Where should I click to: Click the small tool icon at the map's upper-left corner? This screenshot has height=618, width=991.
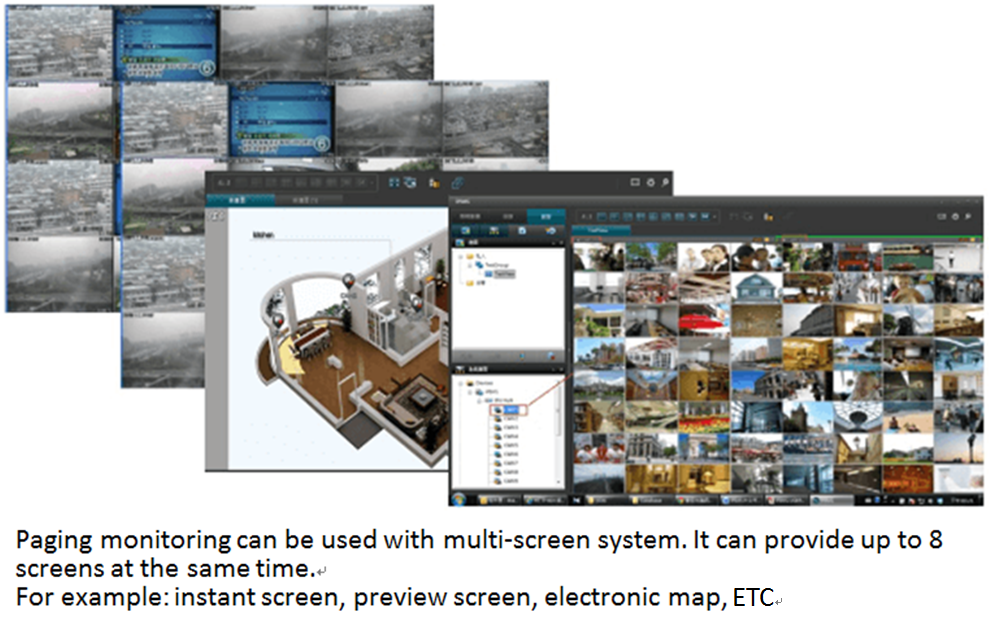coord(217,216)
